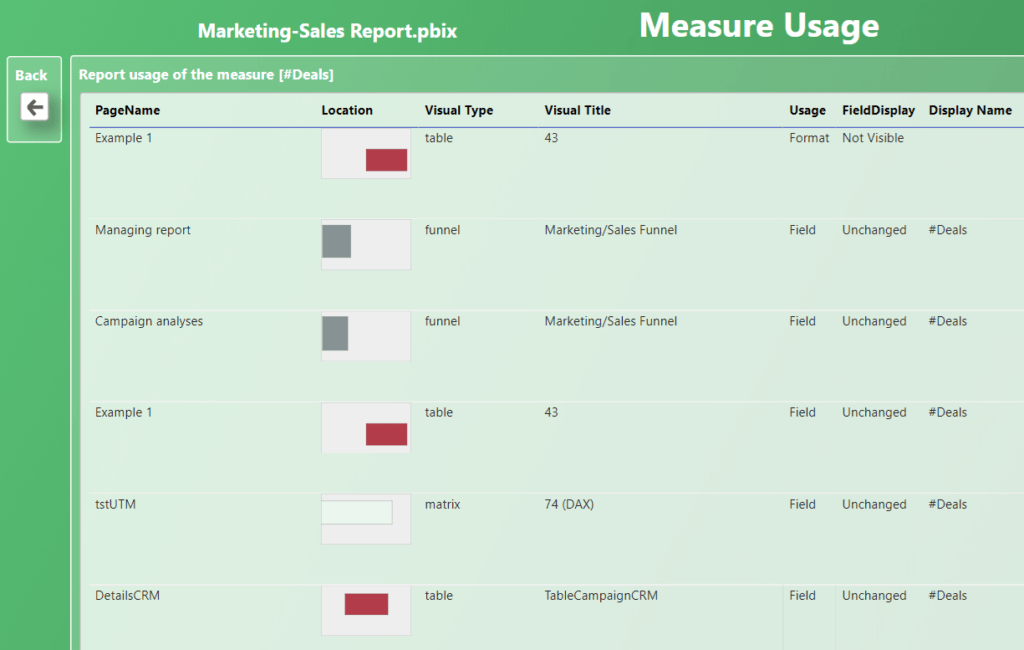Click the Usage column header
Screen dimensions: 1024x650
(807, 111)
